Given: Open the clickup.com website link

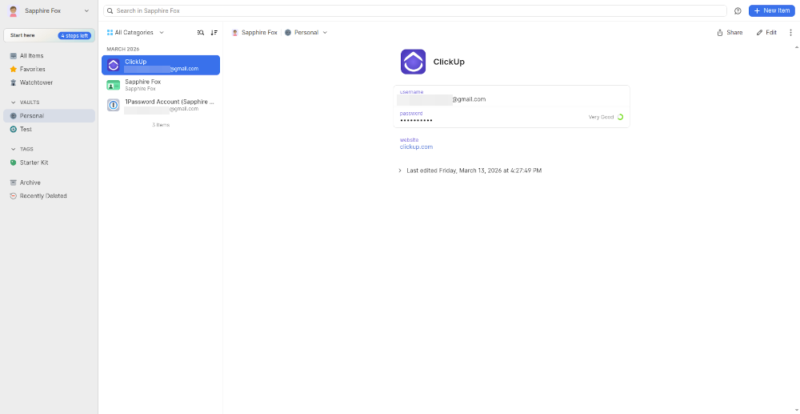Looking at the screenshot, I should pos(416,147).
